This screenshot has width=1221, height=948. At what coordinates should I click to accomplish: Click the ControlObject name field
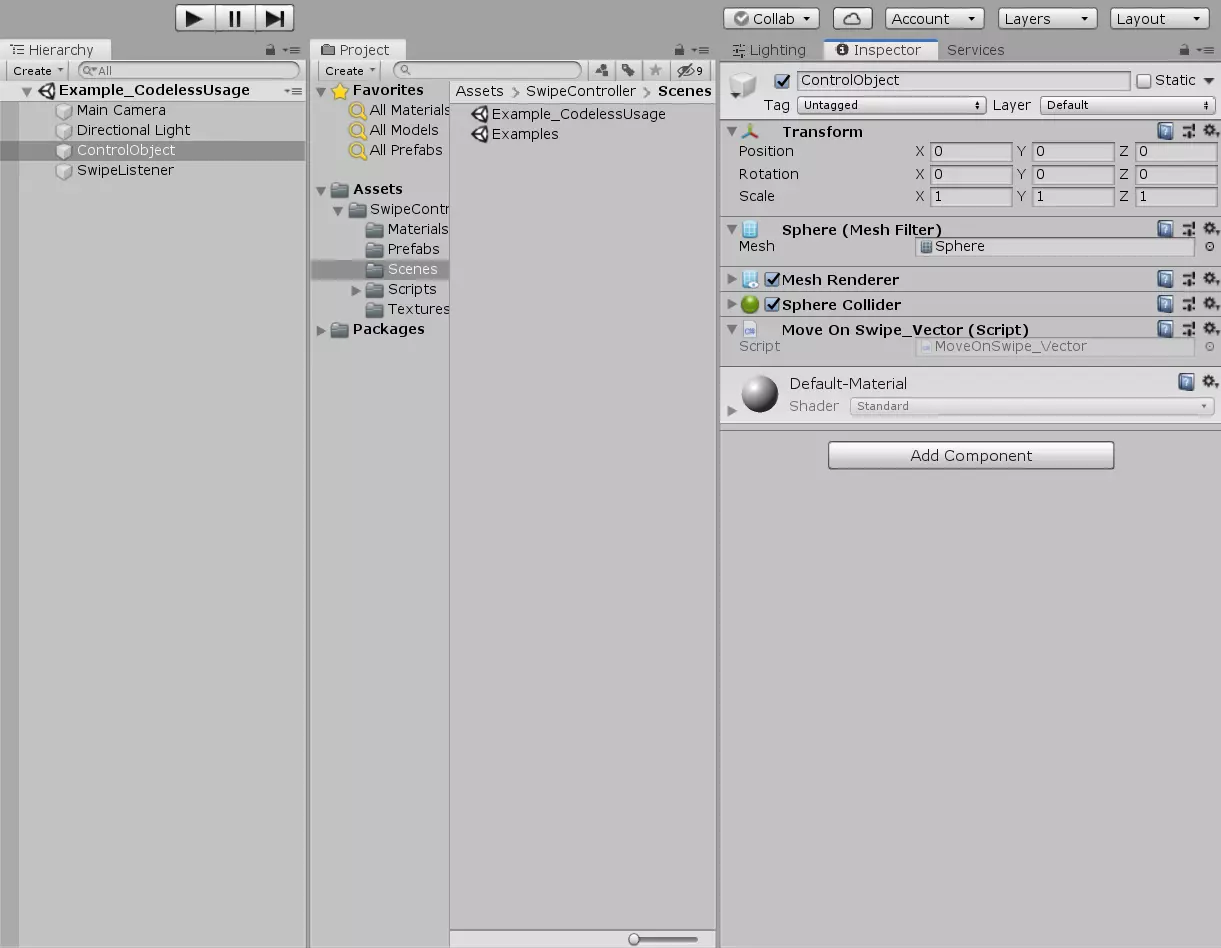coord(963,81)
